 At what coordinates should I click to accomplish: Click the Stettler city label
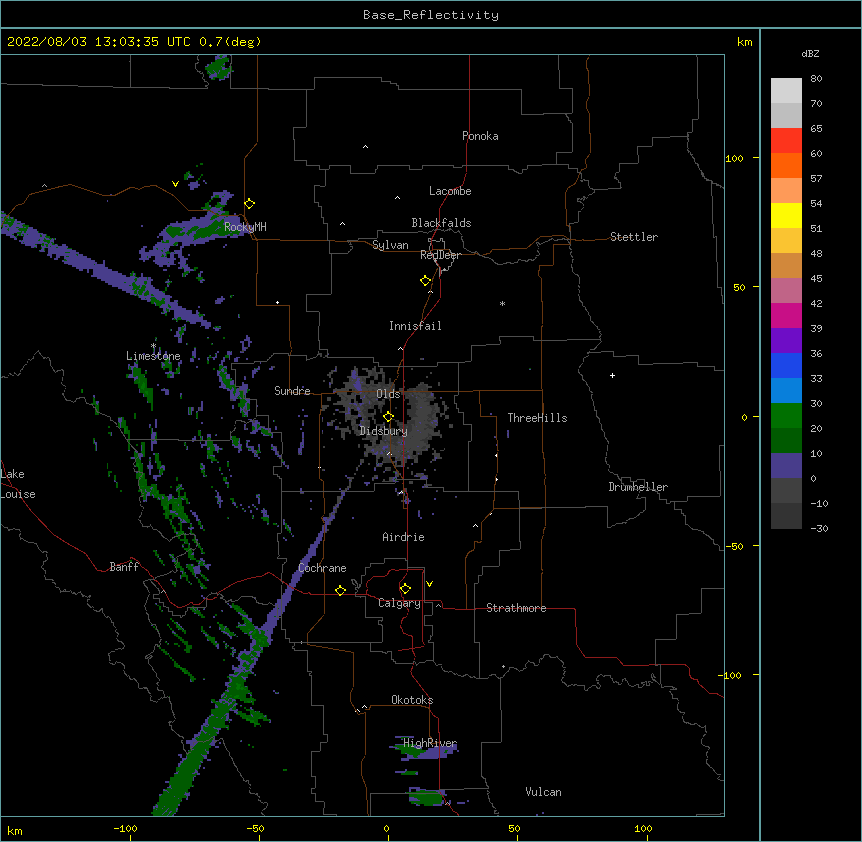pos(634,237)
